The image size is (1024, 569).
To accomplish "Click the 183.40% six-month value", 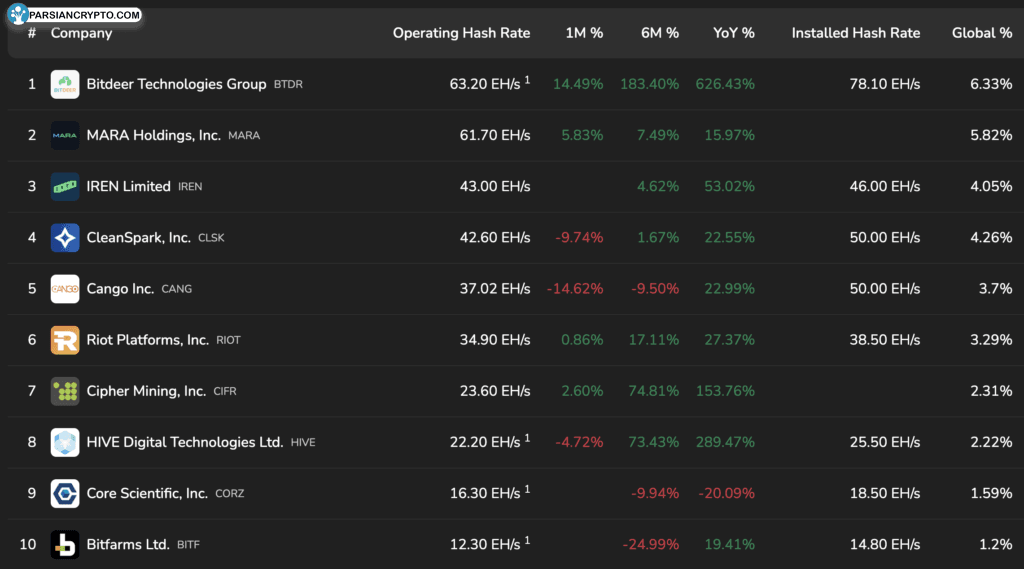I will [x=650, y=84].
